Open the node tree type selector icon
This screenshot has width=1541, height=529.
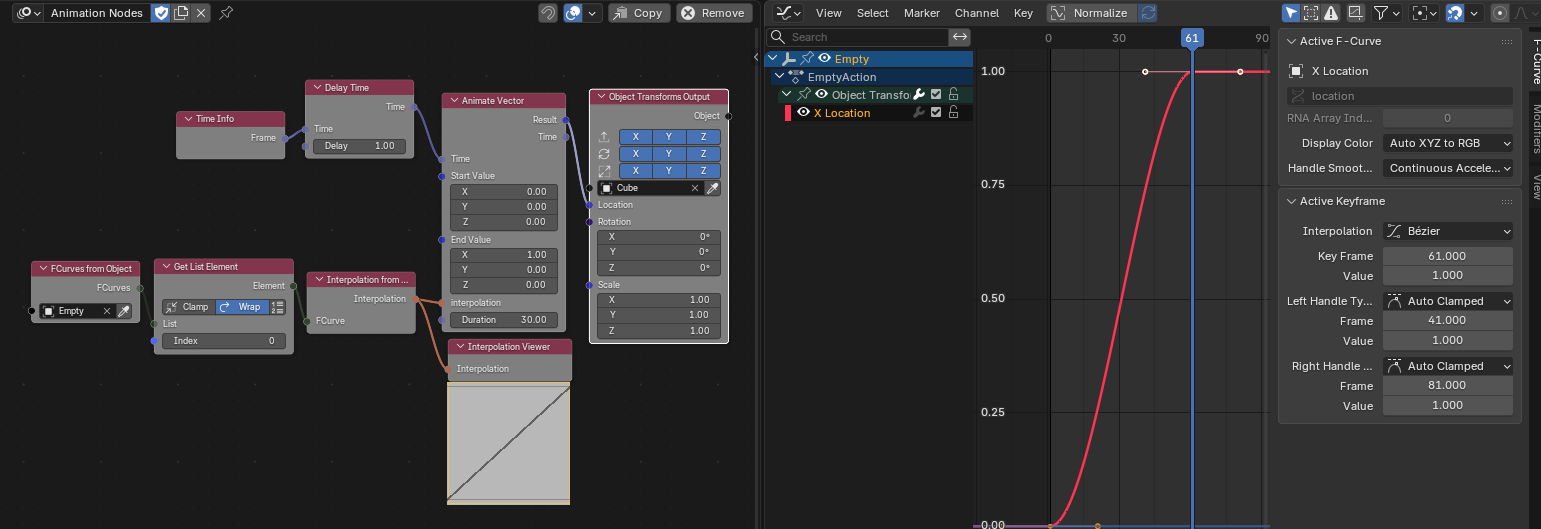pos(28,13)
